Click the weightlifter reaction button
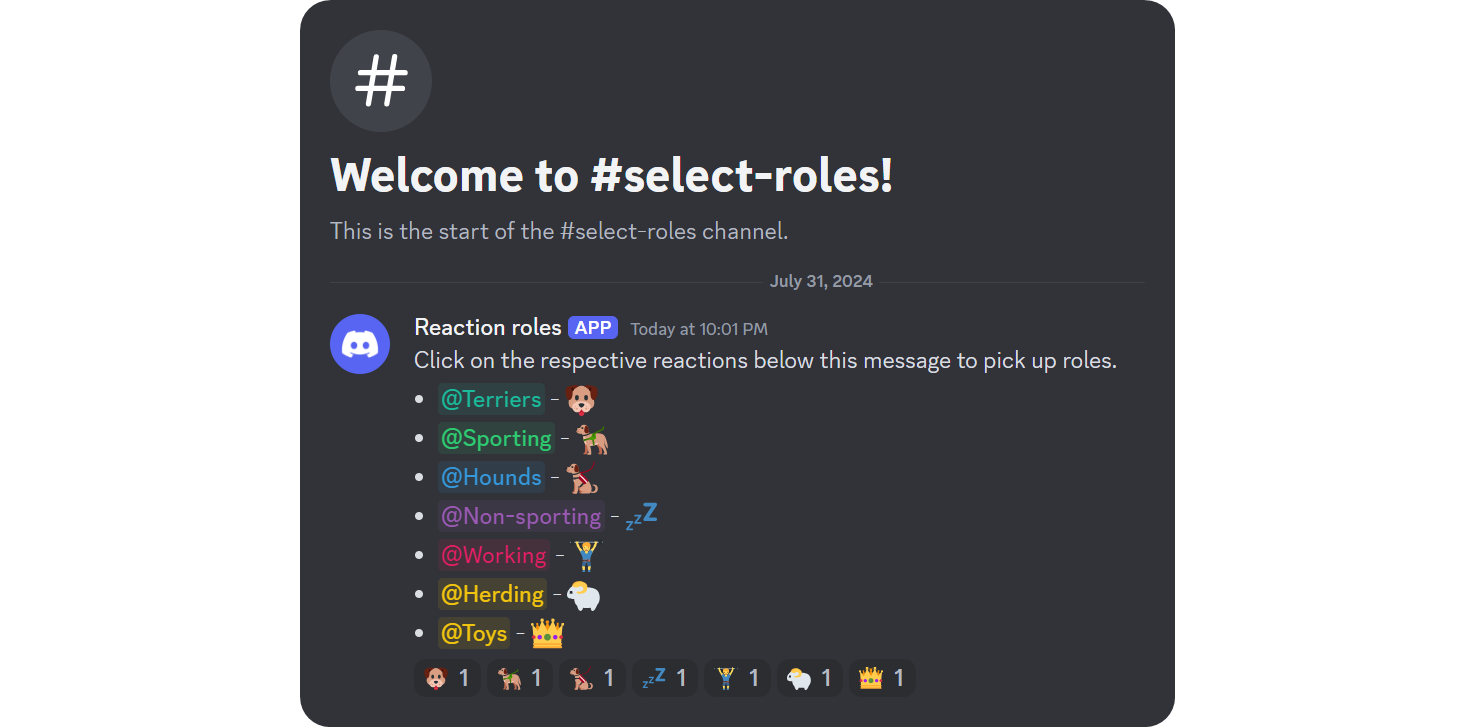This screenshot has width=1475, height=727. (x=737, y=678)
